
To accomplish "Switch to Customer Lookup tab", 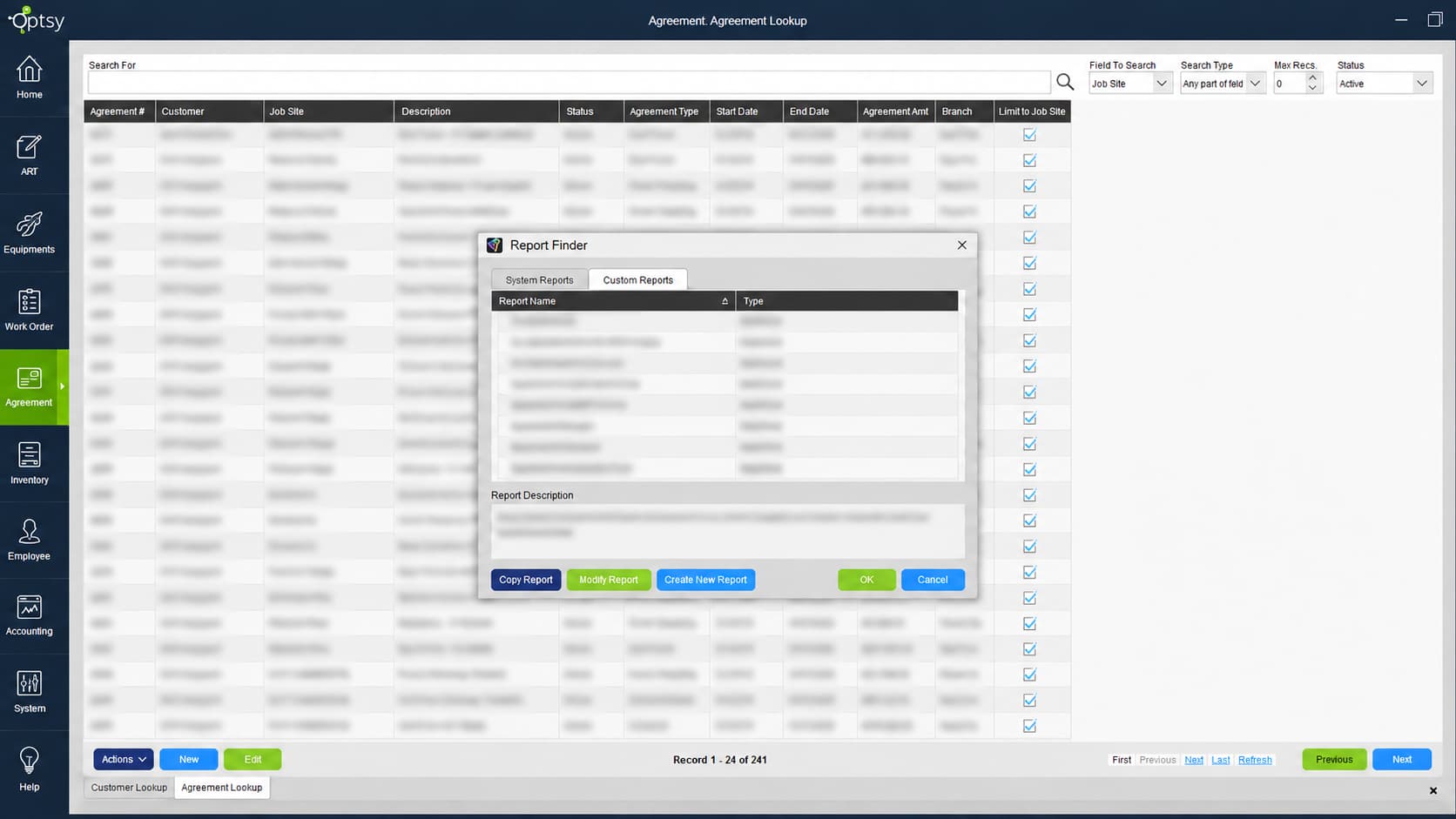I will pyautogui.click(x=129, y=788).
